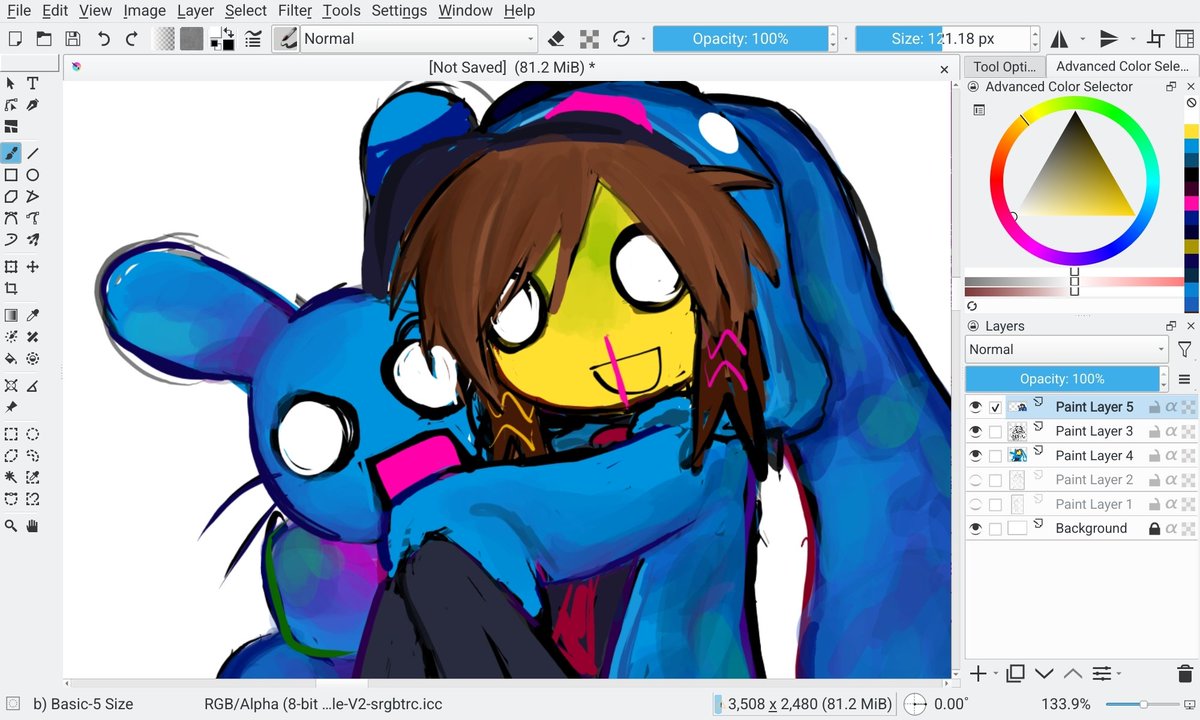Screen dimensions: 1200x720
Task: Switch to Tool Options tab
Action: (x=1004, y=66)
